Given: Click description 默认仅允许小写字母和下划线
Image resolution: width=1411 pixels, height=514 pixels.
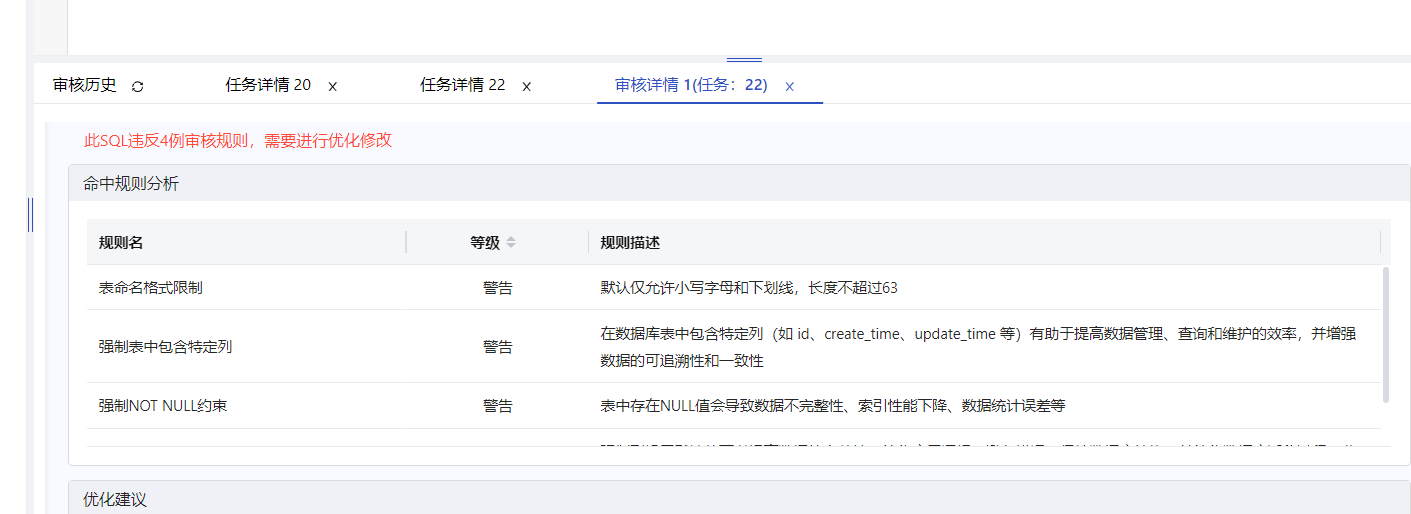Looking at the screenshot, I should [749, 287].
